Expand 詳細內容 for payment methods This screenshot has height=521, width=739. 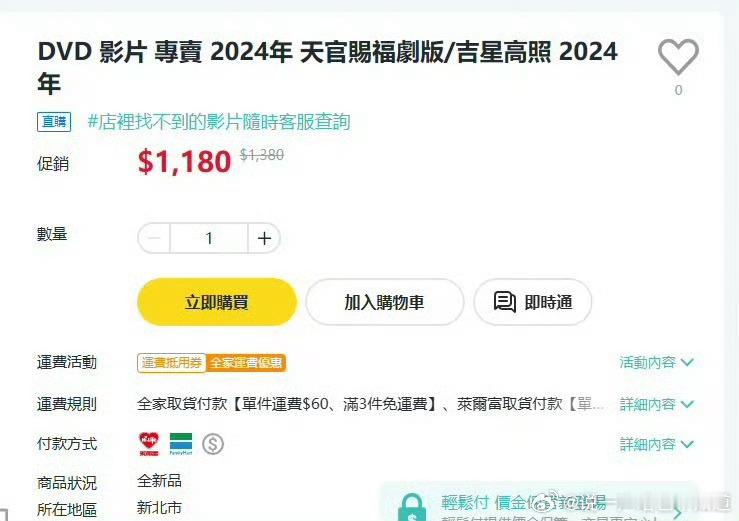coord(657,444)
